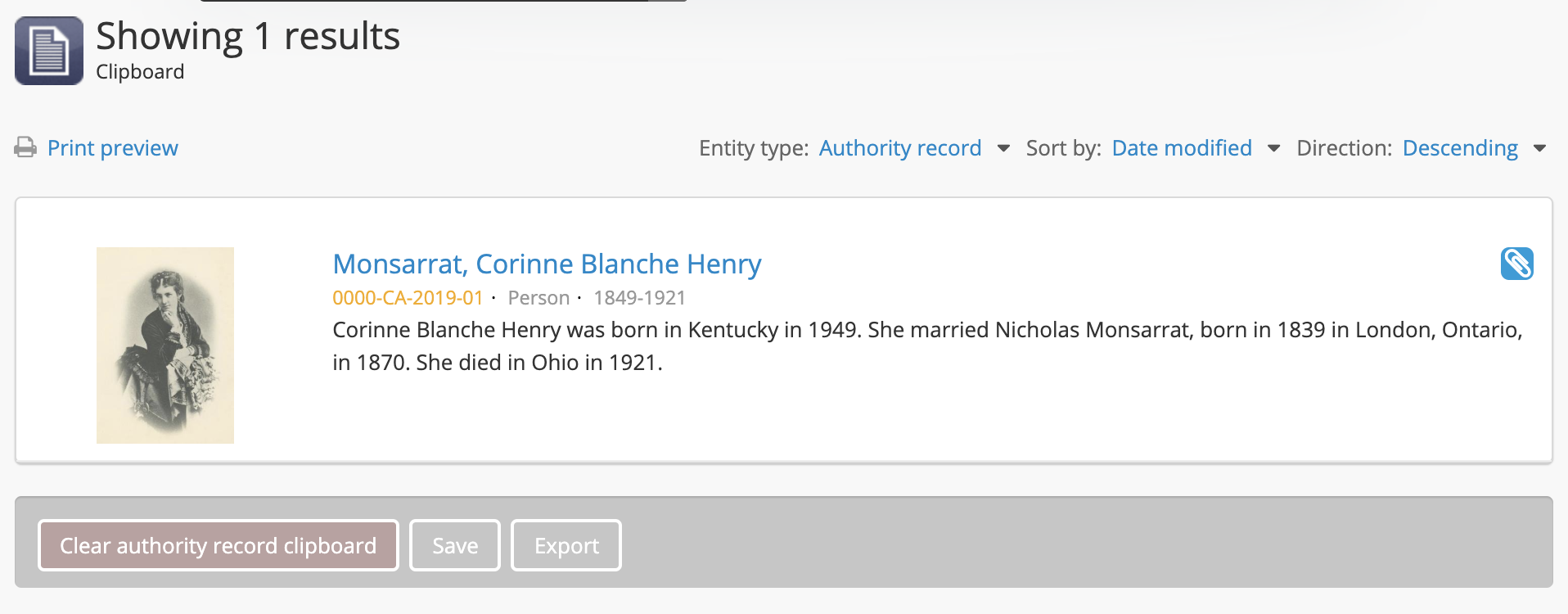Open the Authority record entity type dropdown
The height and width of the screenshot is (614, 1568).
pos(899,148)
